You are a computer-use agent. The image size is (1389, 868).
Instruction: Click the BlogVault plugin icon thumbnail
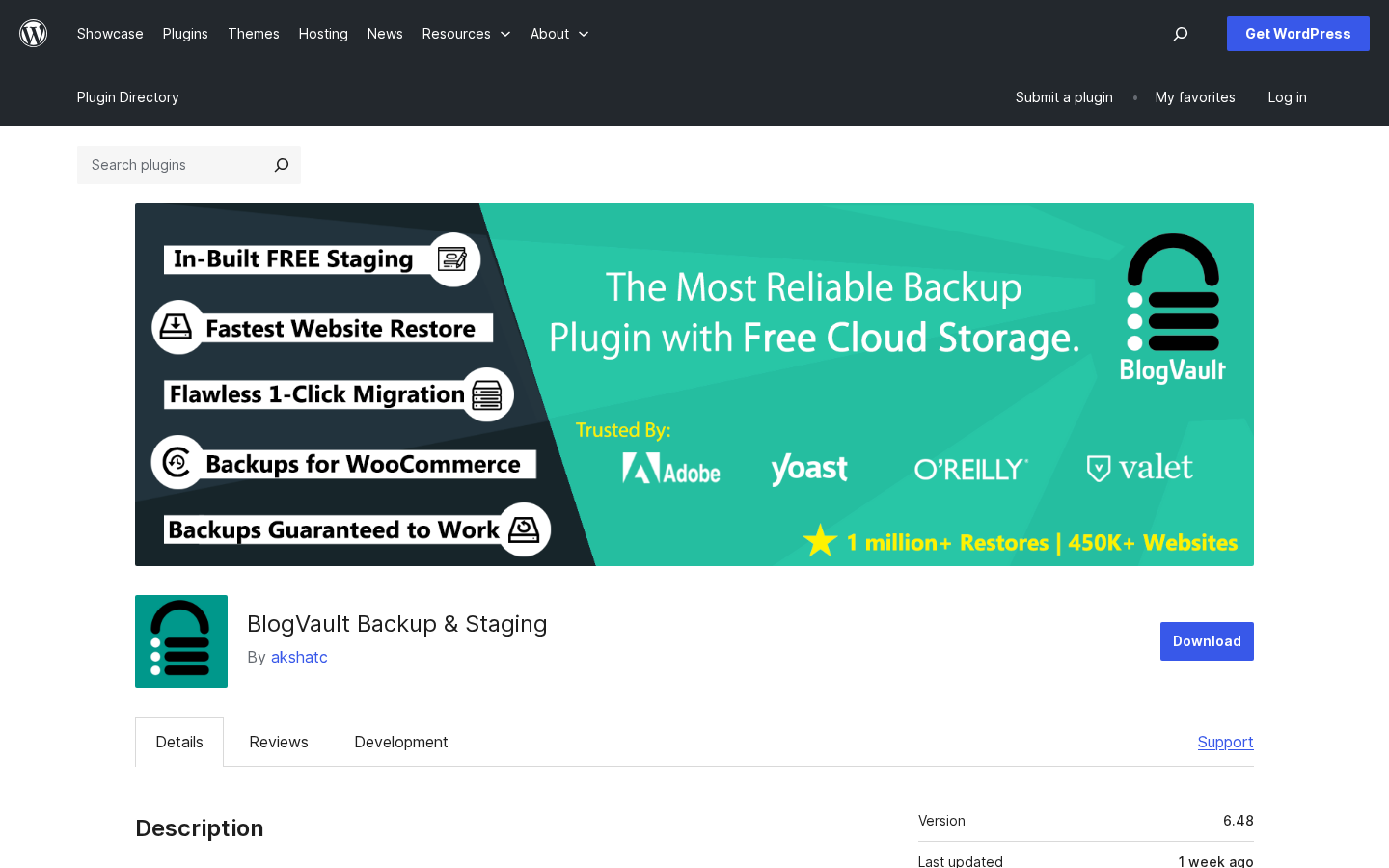(x=181, y=641)
